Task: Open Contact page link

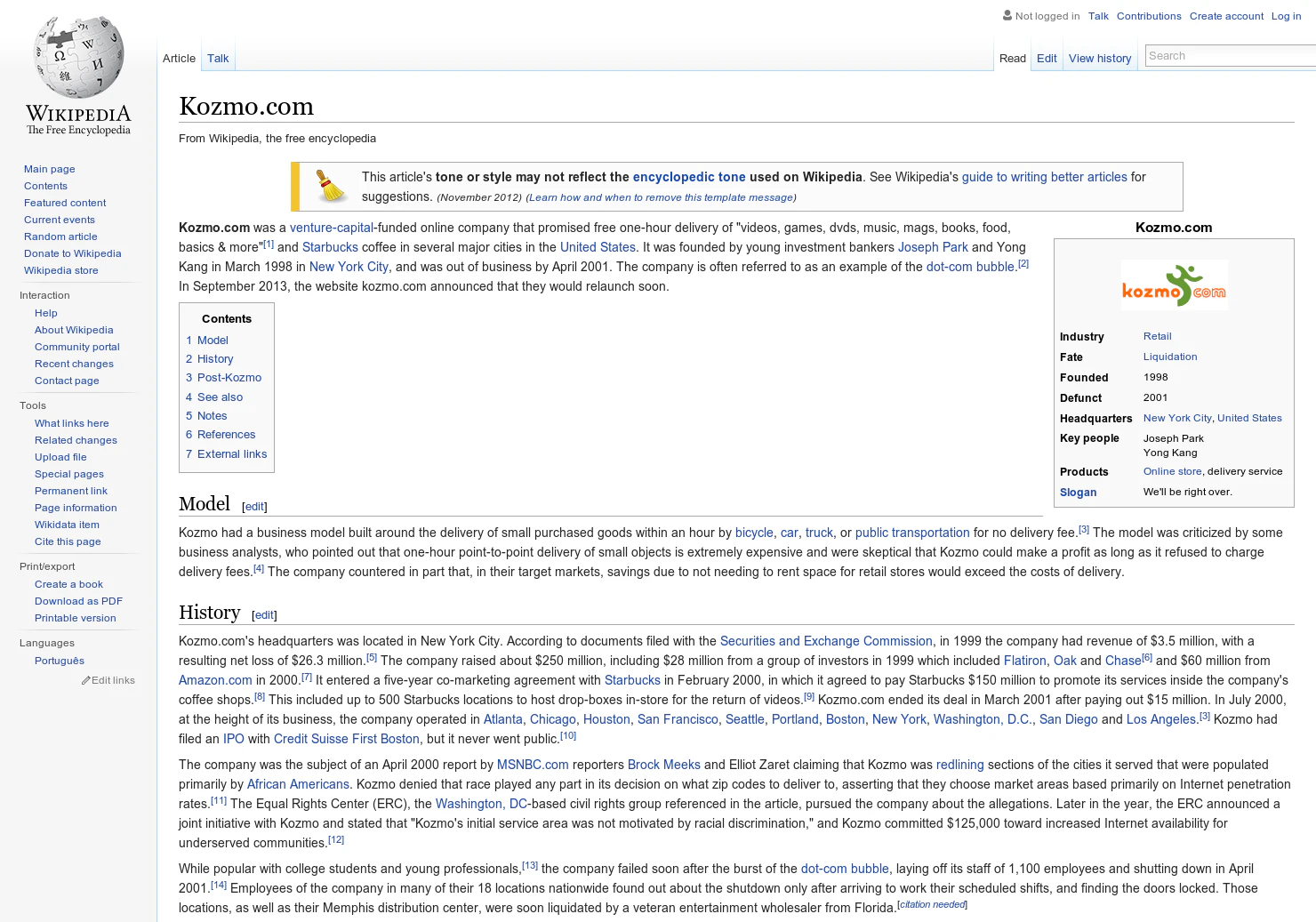Action: click(x=67, y=381)
